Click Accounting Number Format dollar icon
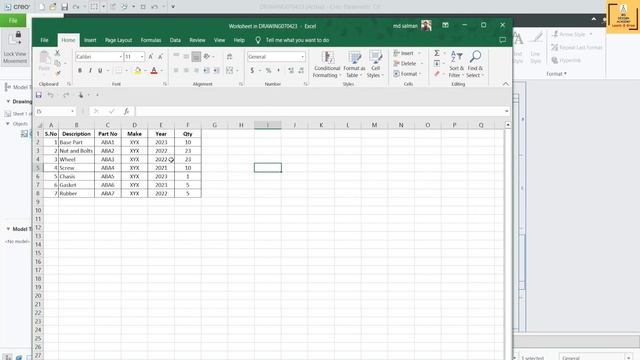The image size is (640, 360). [252, 71]
